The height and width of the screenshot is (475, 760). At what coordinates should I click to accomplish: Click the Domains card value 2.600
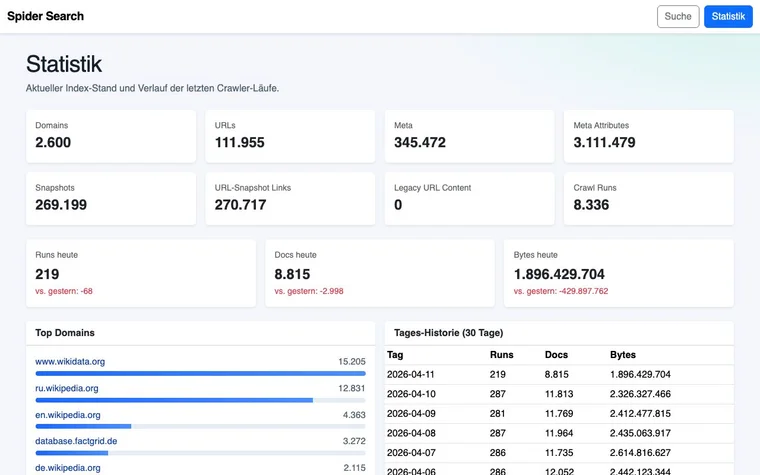53,142
